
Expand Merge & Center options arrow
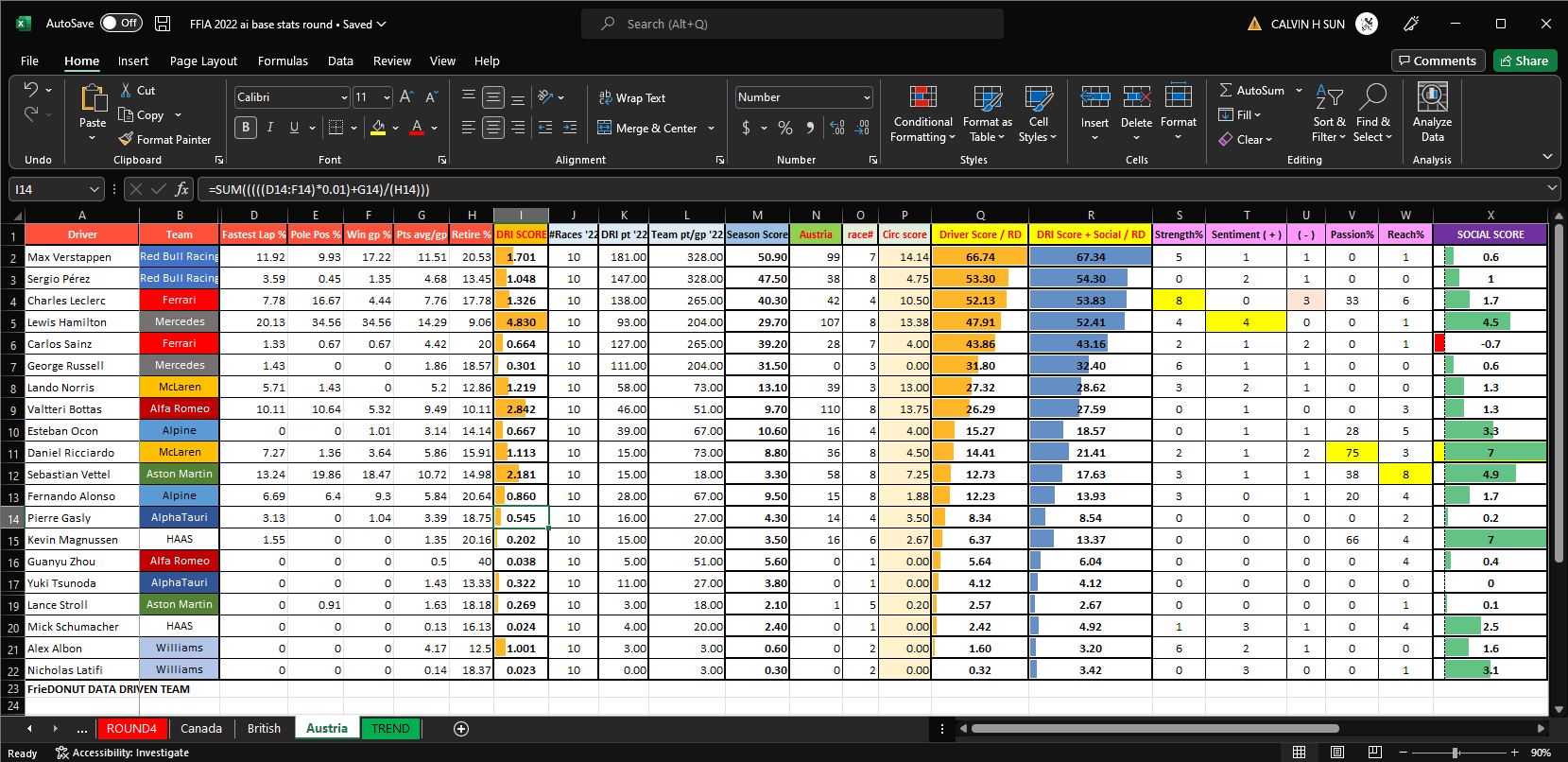point(711,128)
